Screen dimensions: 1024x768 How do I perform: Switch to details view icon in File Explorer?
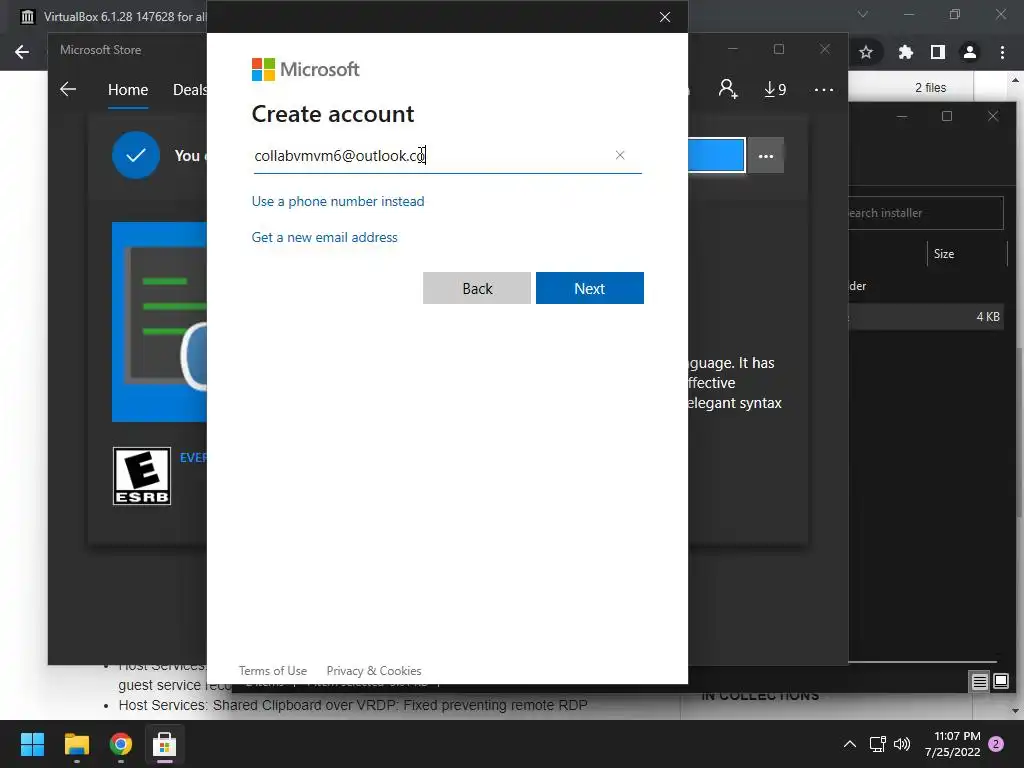(979, 682)
